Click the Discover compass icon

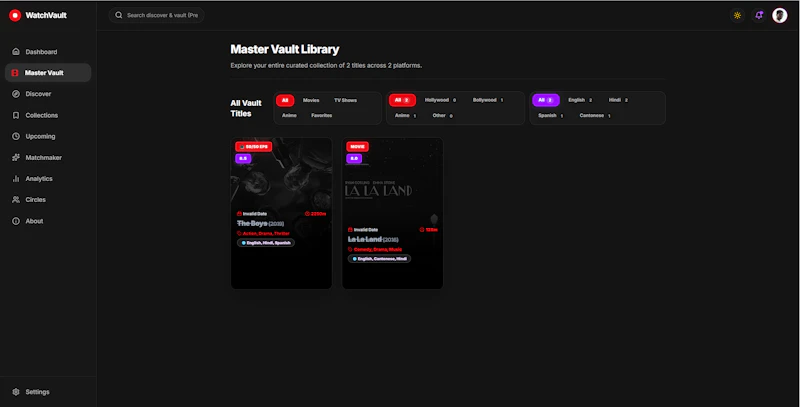(x=16, y=94)
